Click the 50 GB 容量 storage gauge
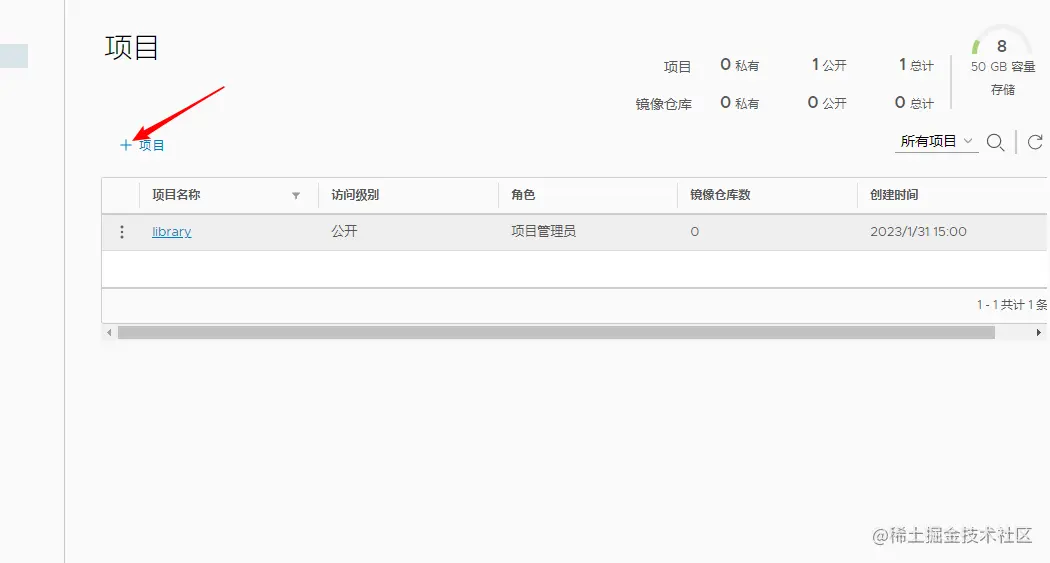The width and height of the screenshot is (1050, 563). 1002,60
